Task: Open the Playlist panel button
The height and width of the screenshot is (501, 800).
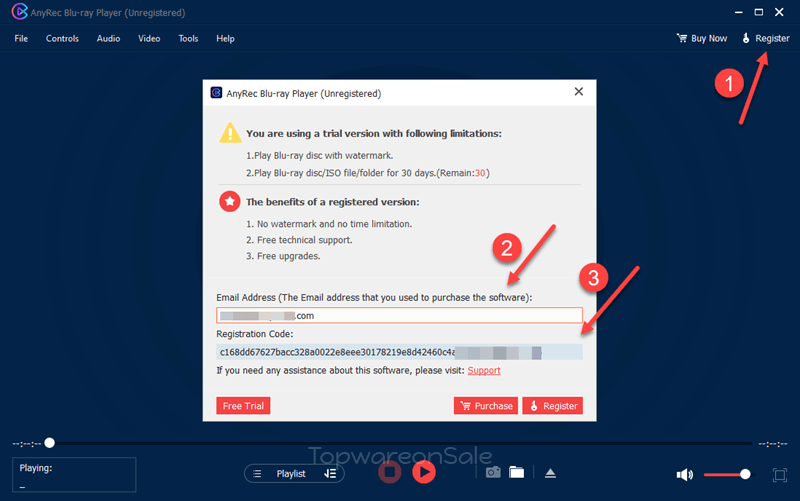Action: (291, 474)
